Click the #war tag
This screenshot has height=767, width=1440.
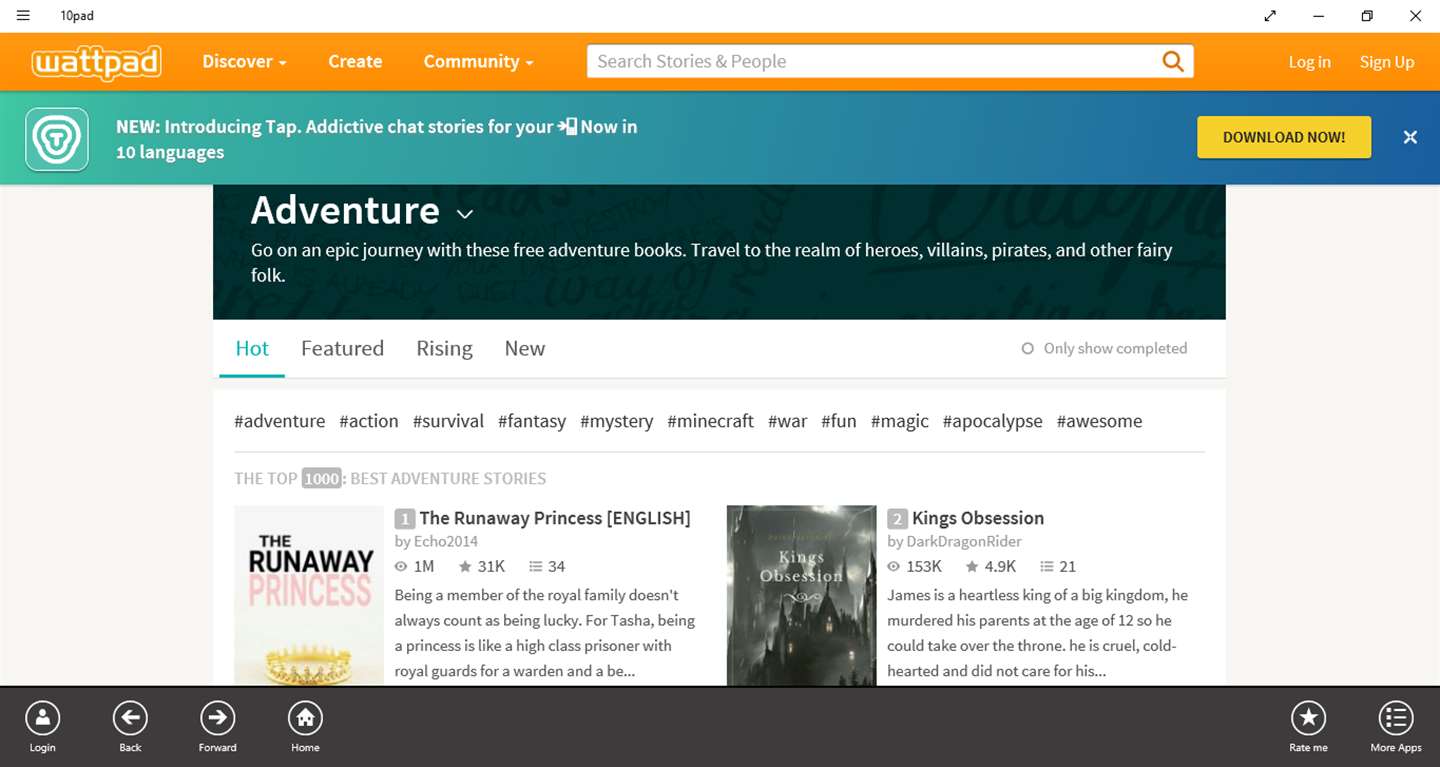[x=788, y=421]
